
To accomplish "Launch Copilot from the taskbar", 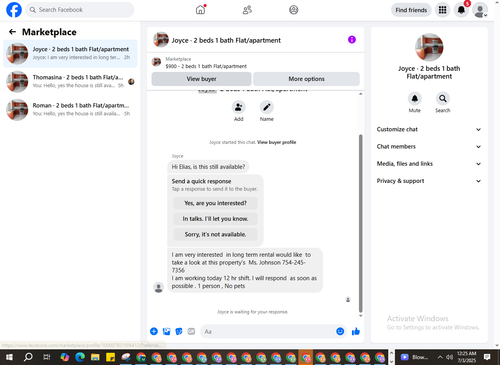I will pos(65,357).
